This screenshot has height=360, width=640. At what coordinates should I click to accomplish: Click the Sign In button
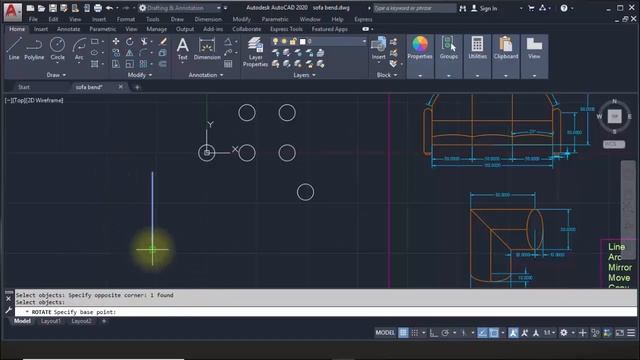pyautogui.click(x=484, y=8)
